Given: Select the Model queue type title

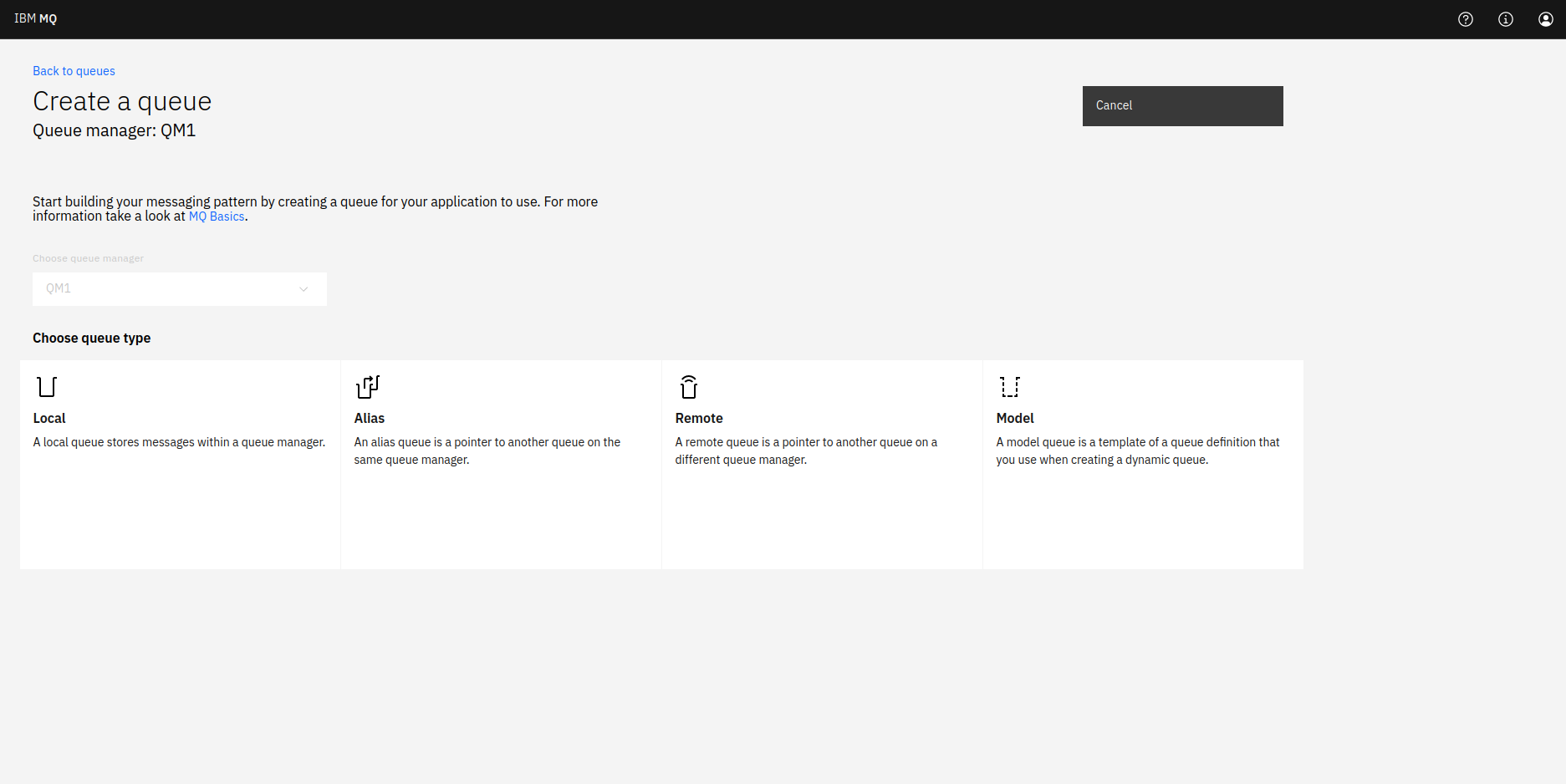Looking at the screenshot, I should [x=1015, y=418].
